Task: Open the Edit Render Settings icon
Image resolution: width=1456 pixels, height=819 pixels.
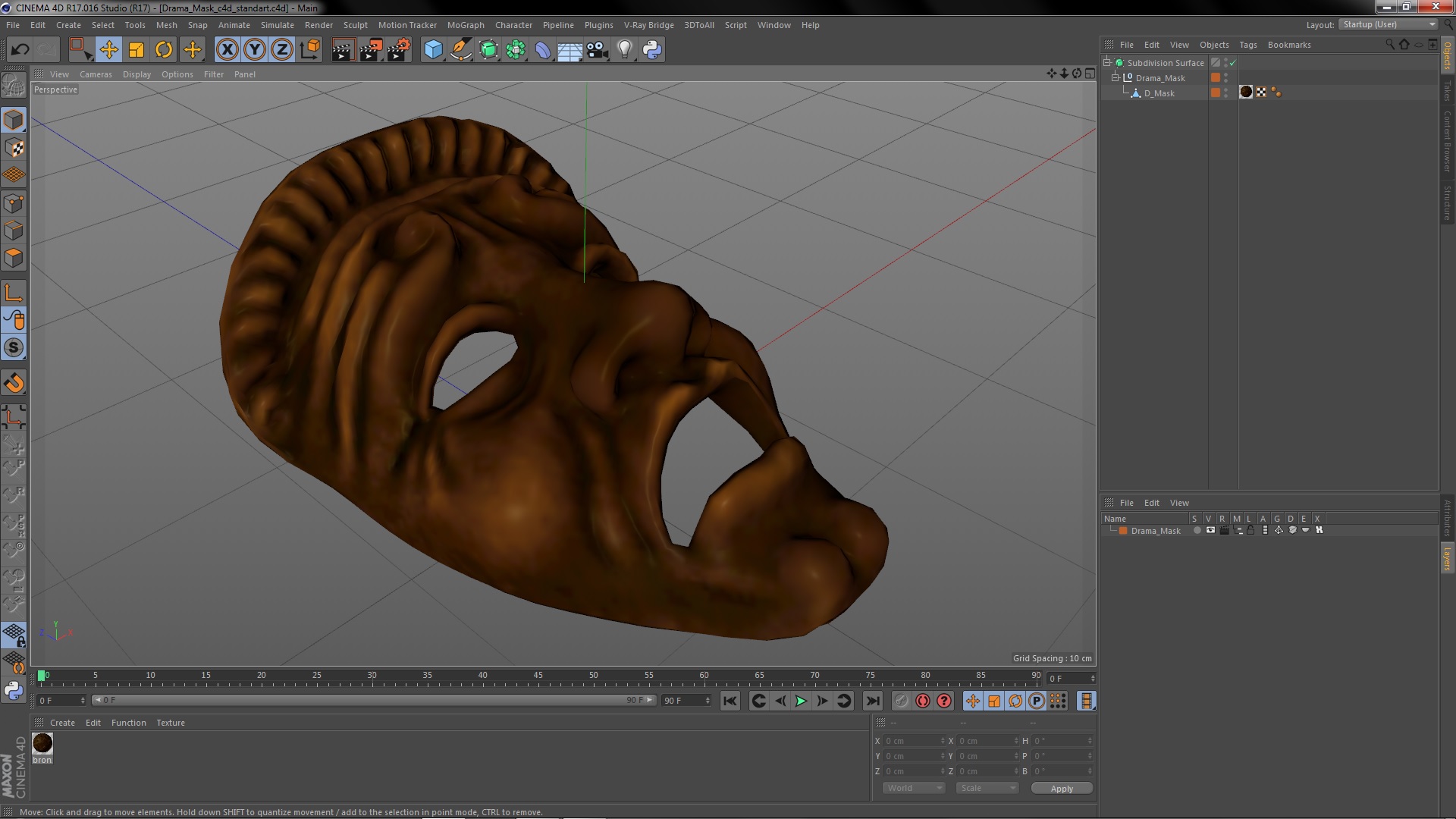Action: pos(399,50)
